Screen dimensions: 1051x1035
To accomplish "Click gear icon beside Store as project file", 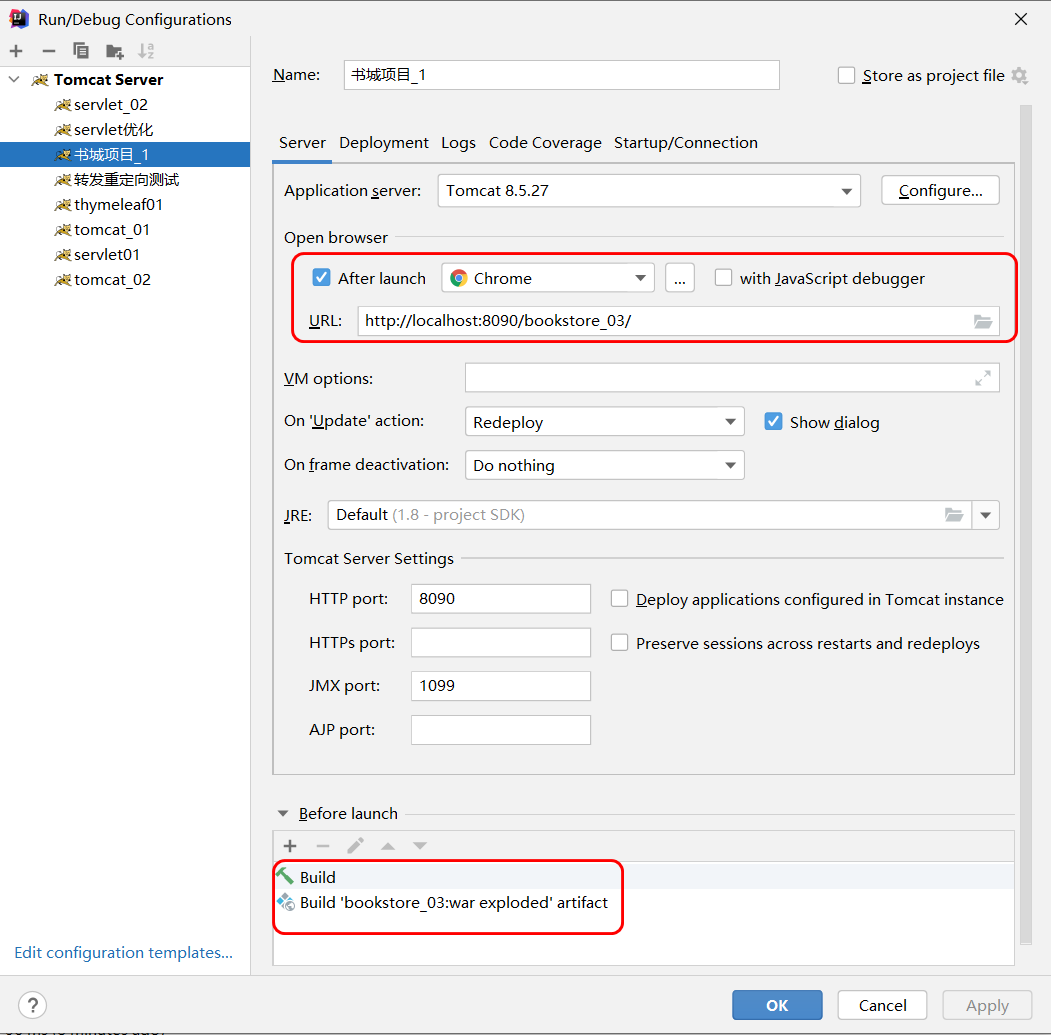I will pyautogui.click(x=1019, y=76).
